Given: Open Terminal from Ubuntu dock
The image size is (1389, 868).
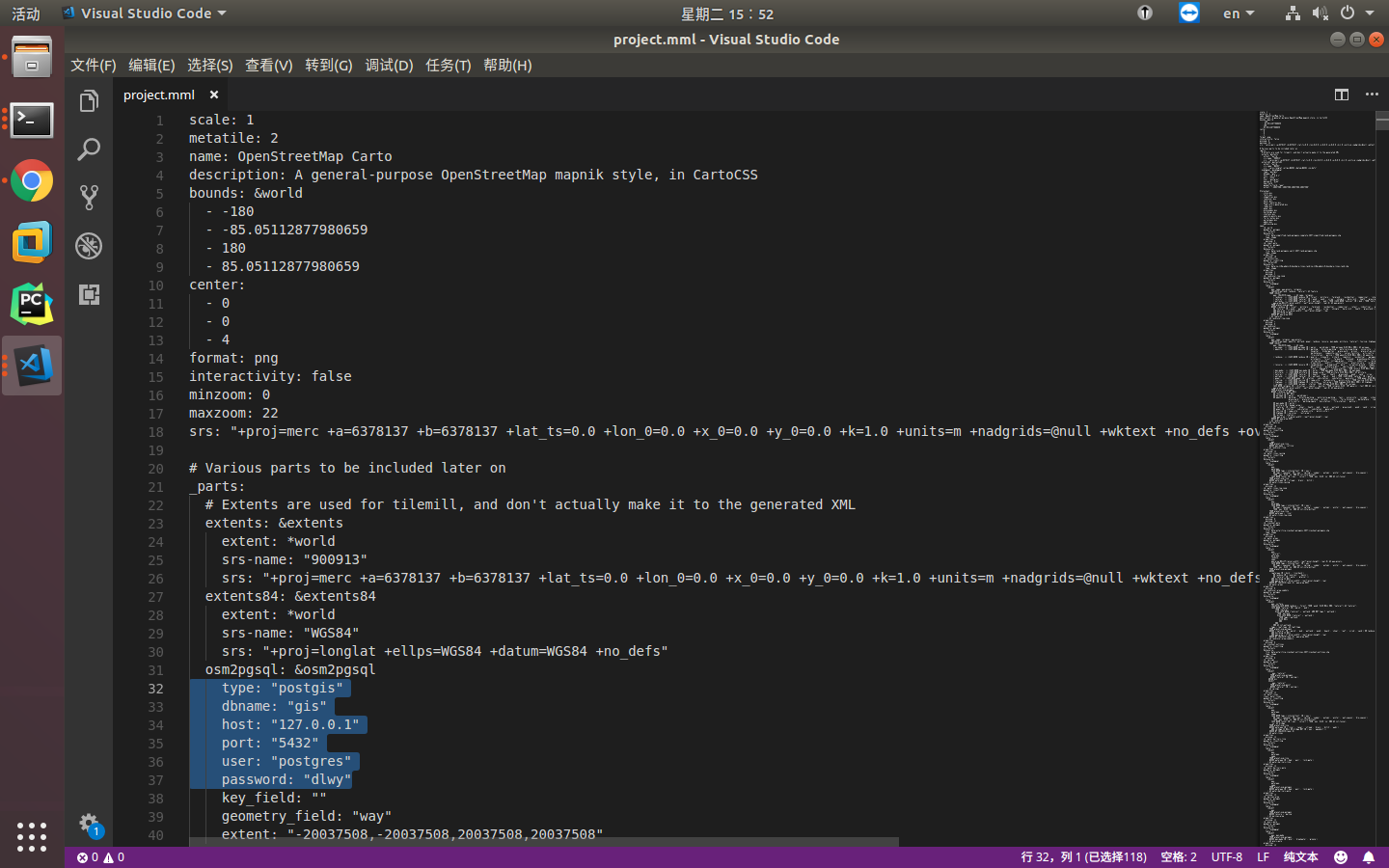Looking at the screenshot, I should pyautogui.click(x=32, y=120).
